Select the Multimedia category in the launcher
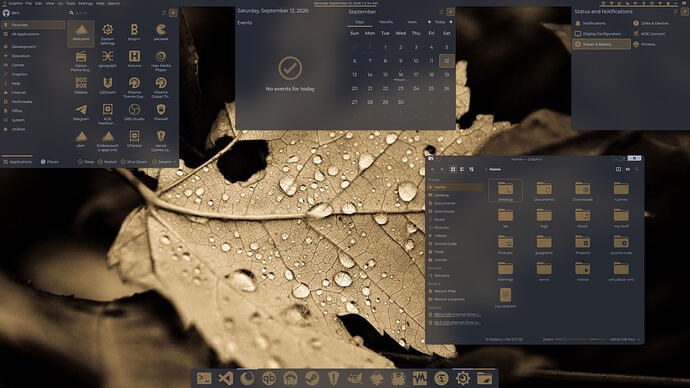The height and width of the screenshot is (388, 690). [x=33, y=102]
